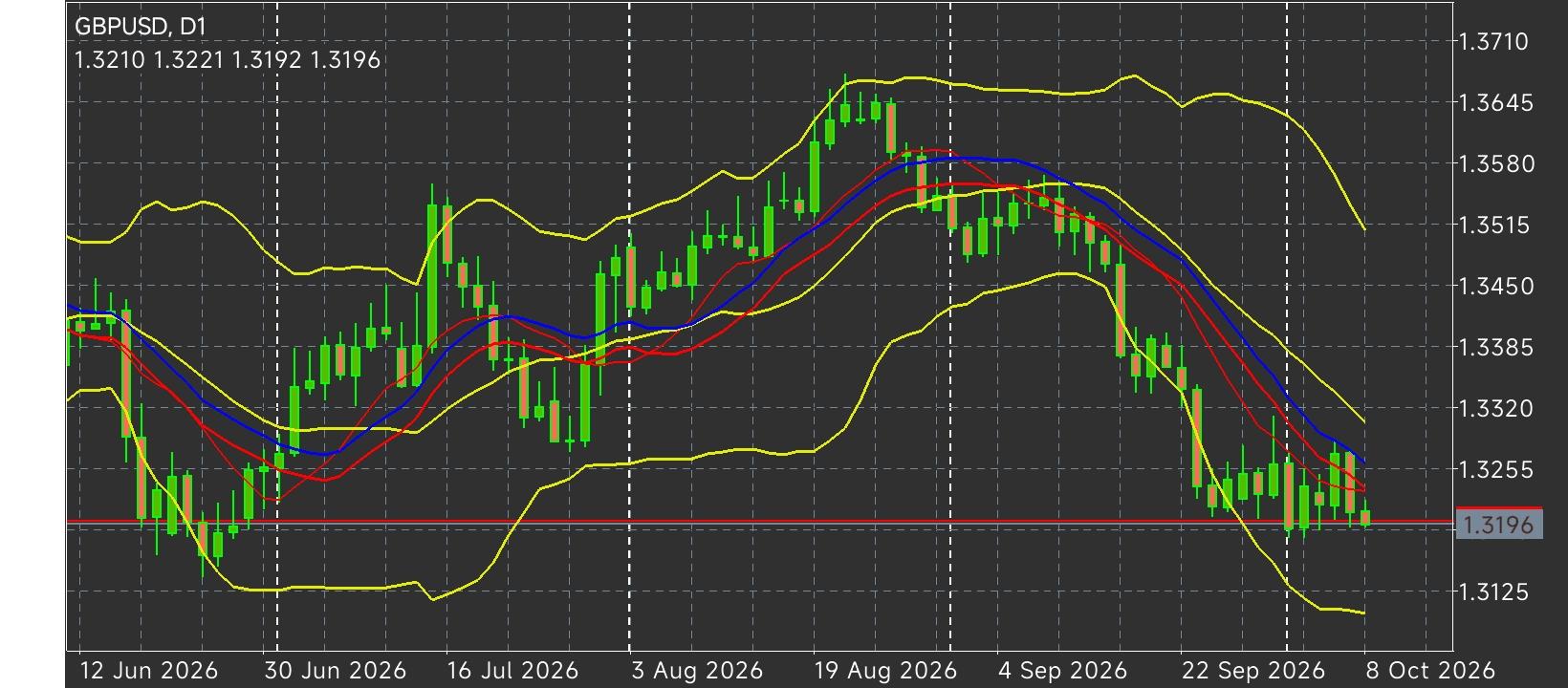1568x688 pixels.
Task: Select the 1.3580 price level label
Action: (1494, 163)
